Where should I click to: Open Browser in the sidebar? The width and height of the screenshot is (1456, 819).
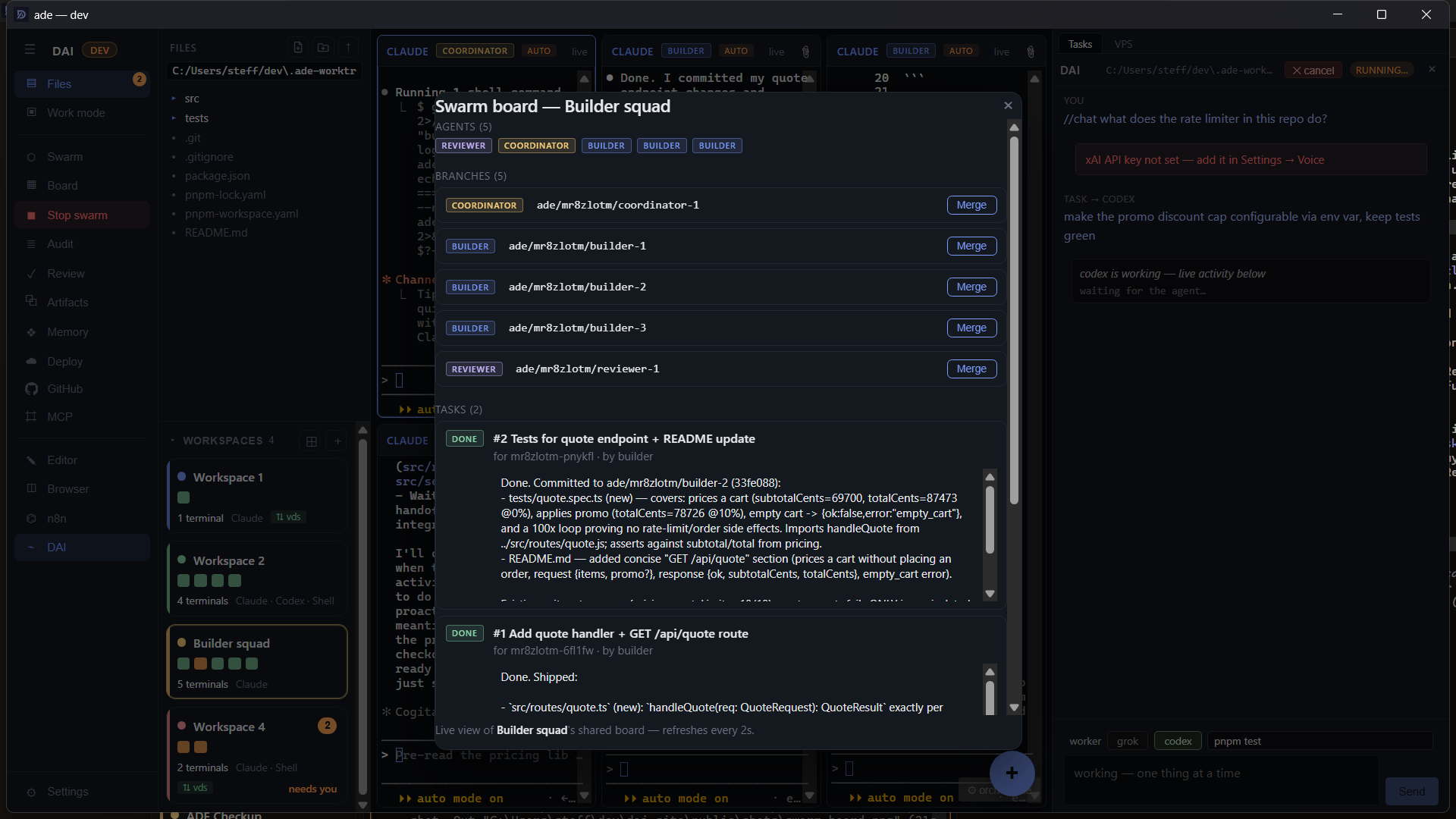pos(82,489)
